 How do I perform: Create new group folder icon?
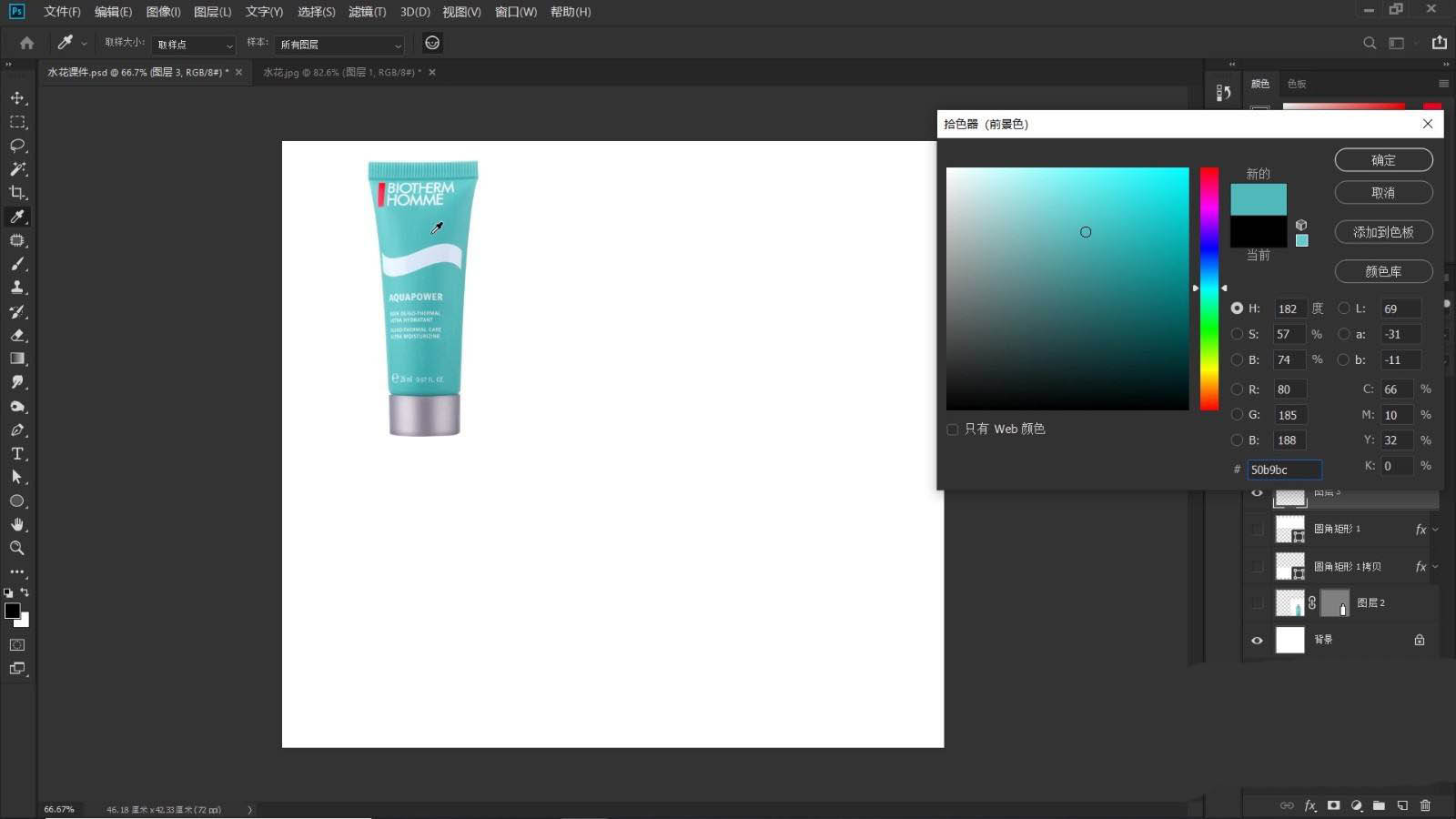[x=1379, y=805]
